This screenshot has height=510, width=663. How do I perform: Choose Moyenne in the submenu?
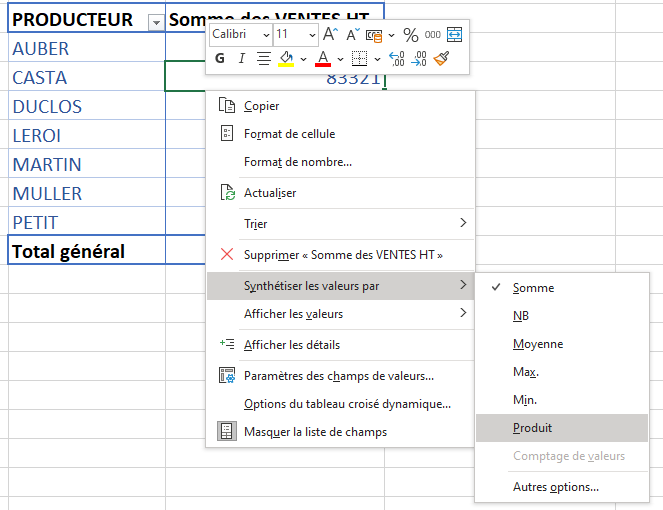pyautogui.click(x=537, y=344)
